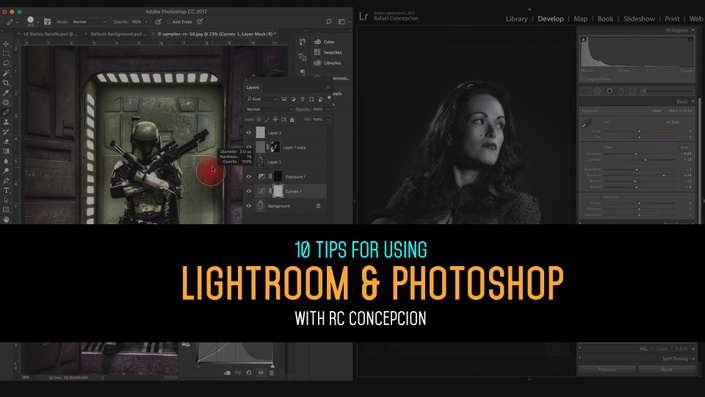Screen dimensions: 705x397
Task: Select the History Brush tool
Action: (6, 132)
